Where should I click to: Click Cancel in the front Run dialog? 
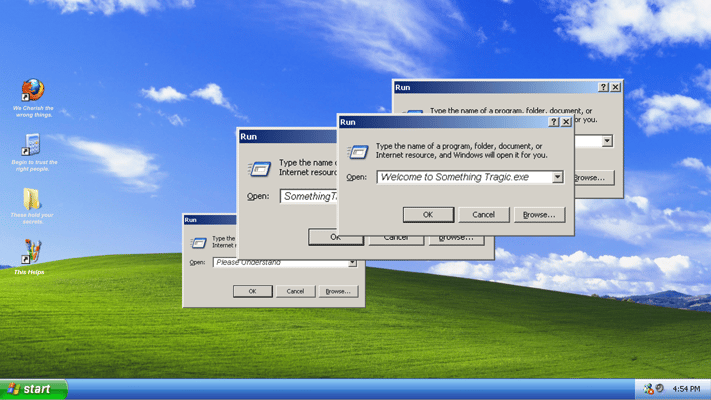pyautogui.click(x=483, y=215)
